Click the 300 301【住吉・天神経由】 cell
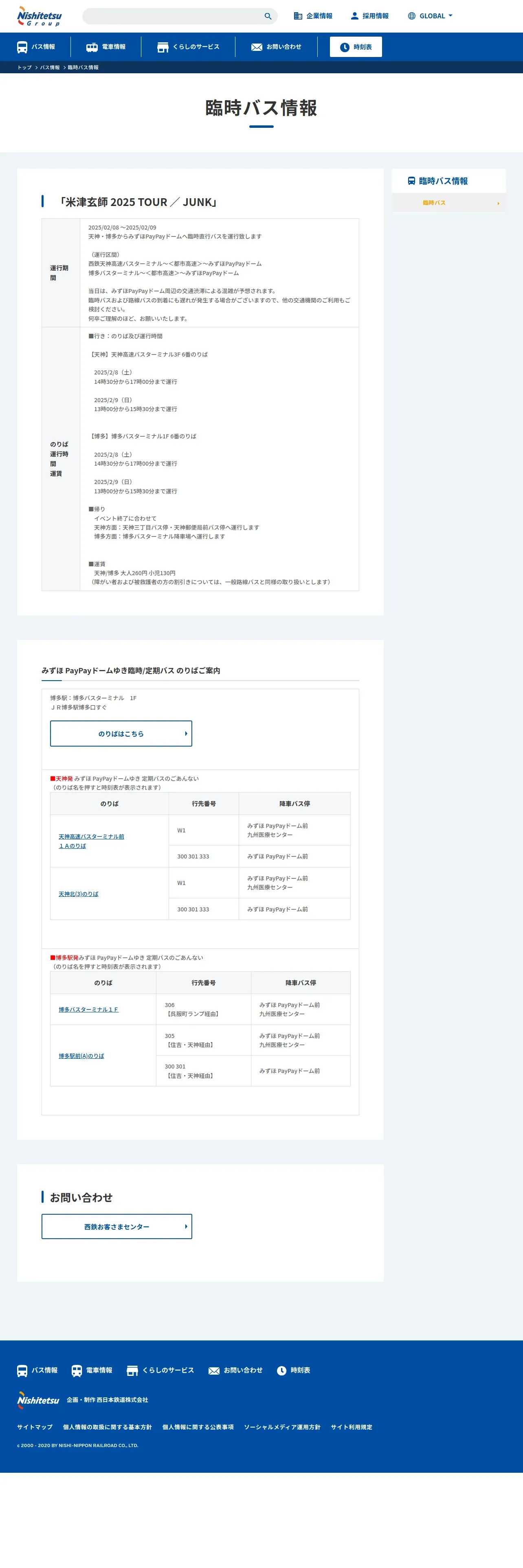 203,1071
